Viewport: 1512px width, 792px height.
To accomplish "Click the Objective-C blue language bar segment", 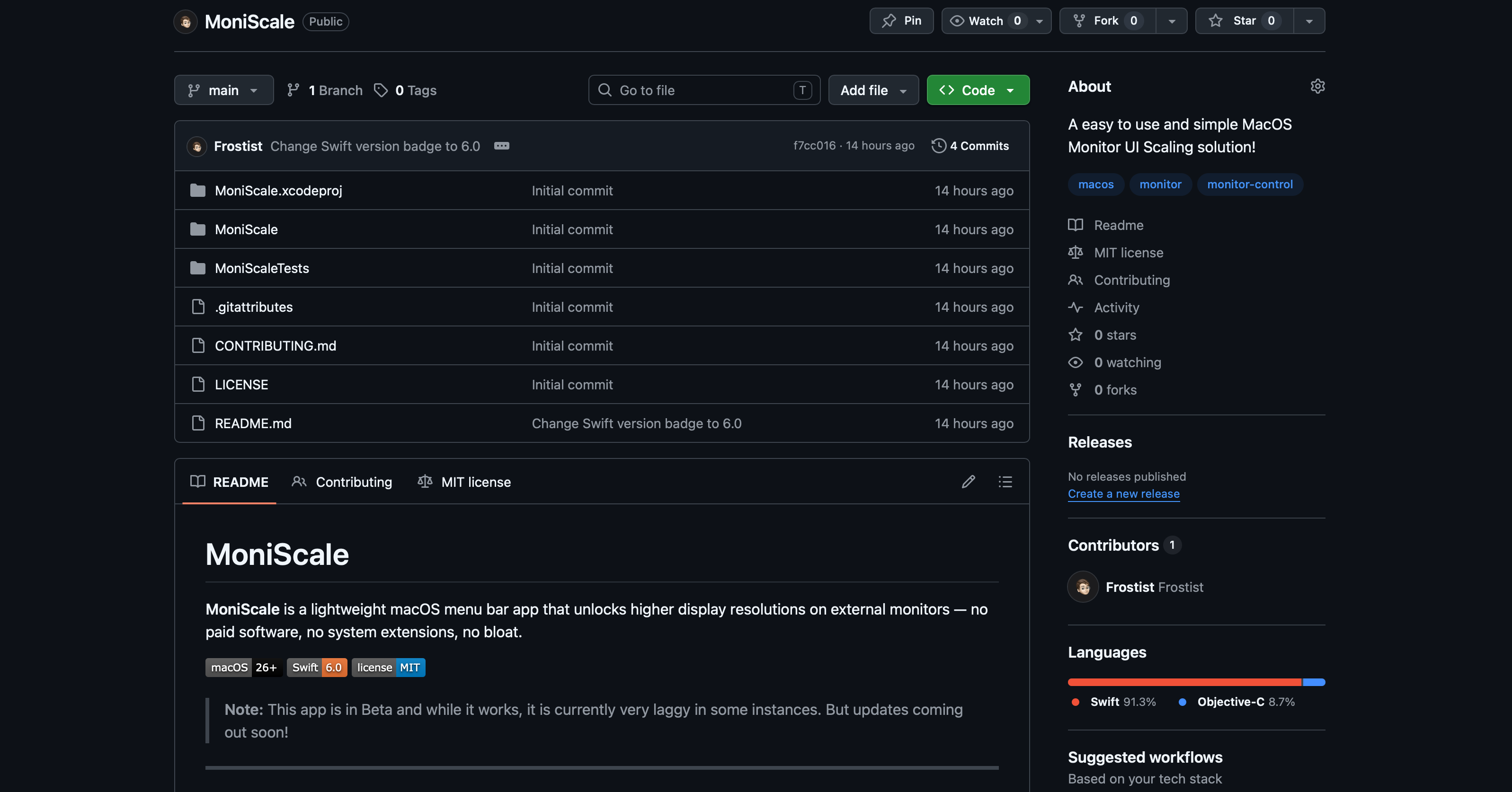I will point(1314,682).
